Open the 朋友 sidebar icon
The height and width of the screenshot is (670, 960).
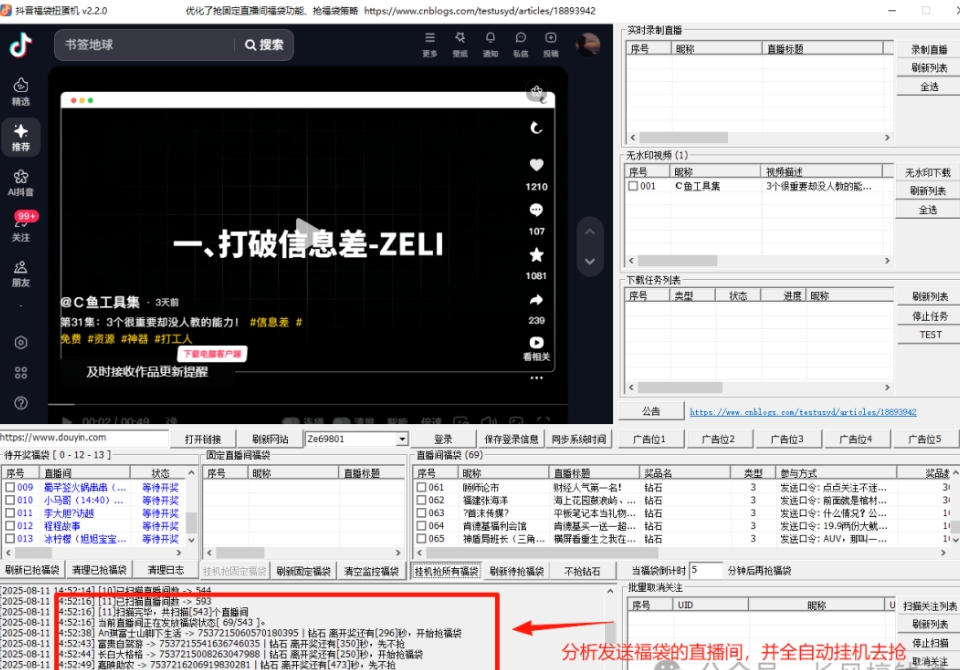click(21, 274)
